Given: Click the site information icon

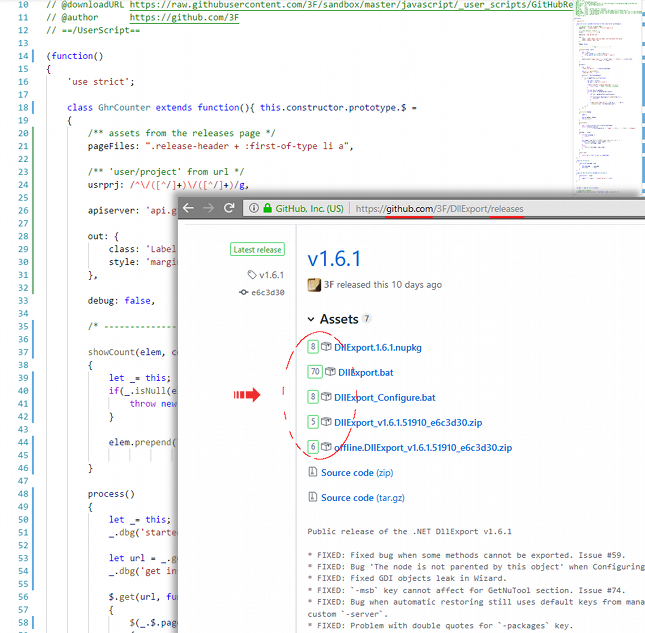Looking at the screenshot, I should click(x=254, y=208).
